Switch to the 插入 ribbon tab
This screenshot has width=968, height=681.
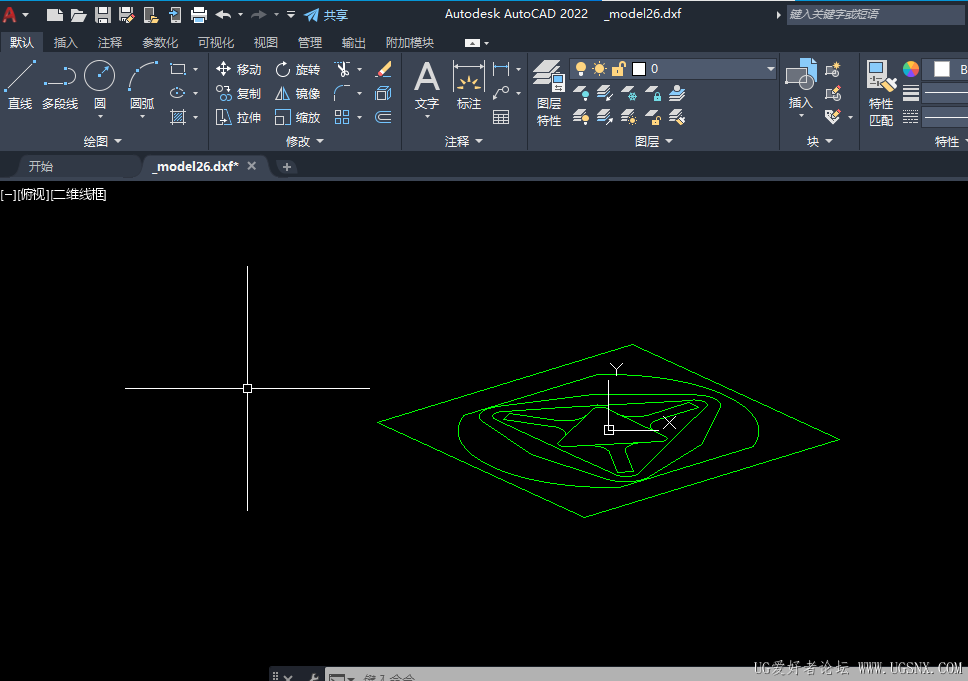click(65, 43)
